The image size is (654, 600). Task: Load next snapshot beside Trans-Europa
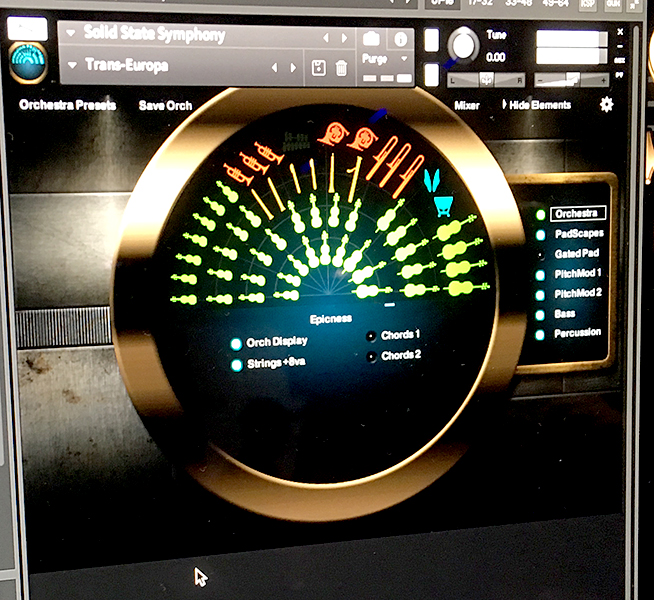point(293,68)
